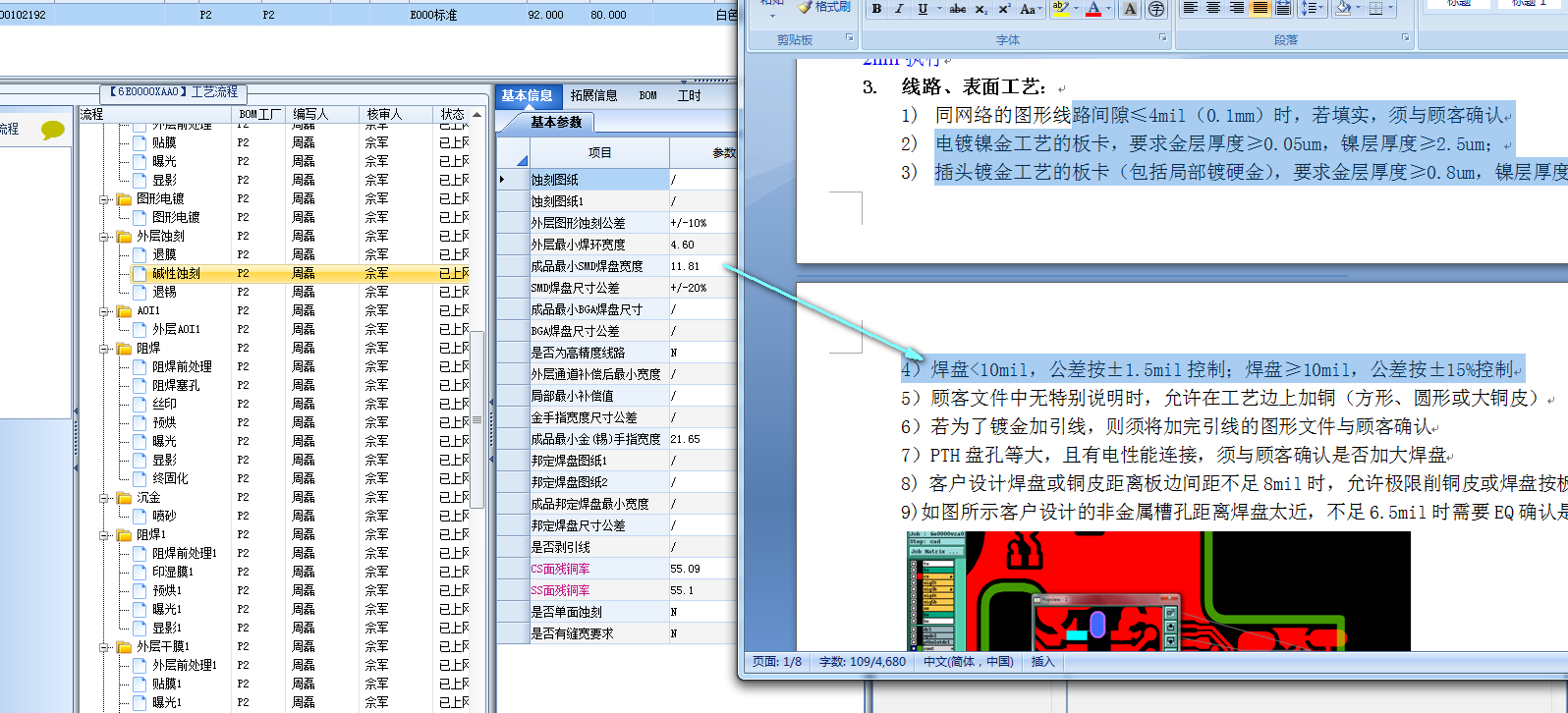Viewport: 1568px width, 713px height.
Task: Click the 字数: 109/4,680 word count
Action: pos(863,662)
